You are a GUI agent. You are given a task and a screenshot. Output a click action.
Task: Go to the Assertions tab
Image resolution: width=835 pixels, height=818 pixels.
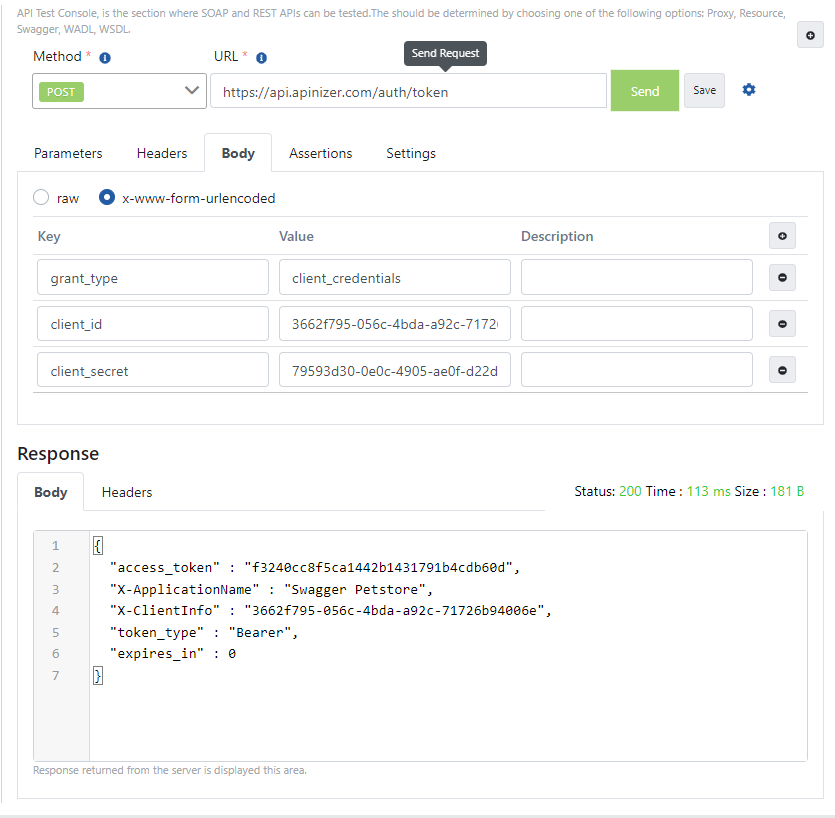click(320, 153)
